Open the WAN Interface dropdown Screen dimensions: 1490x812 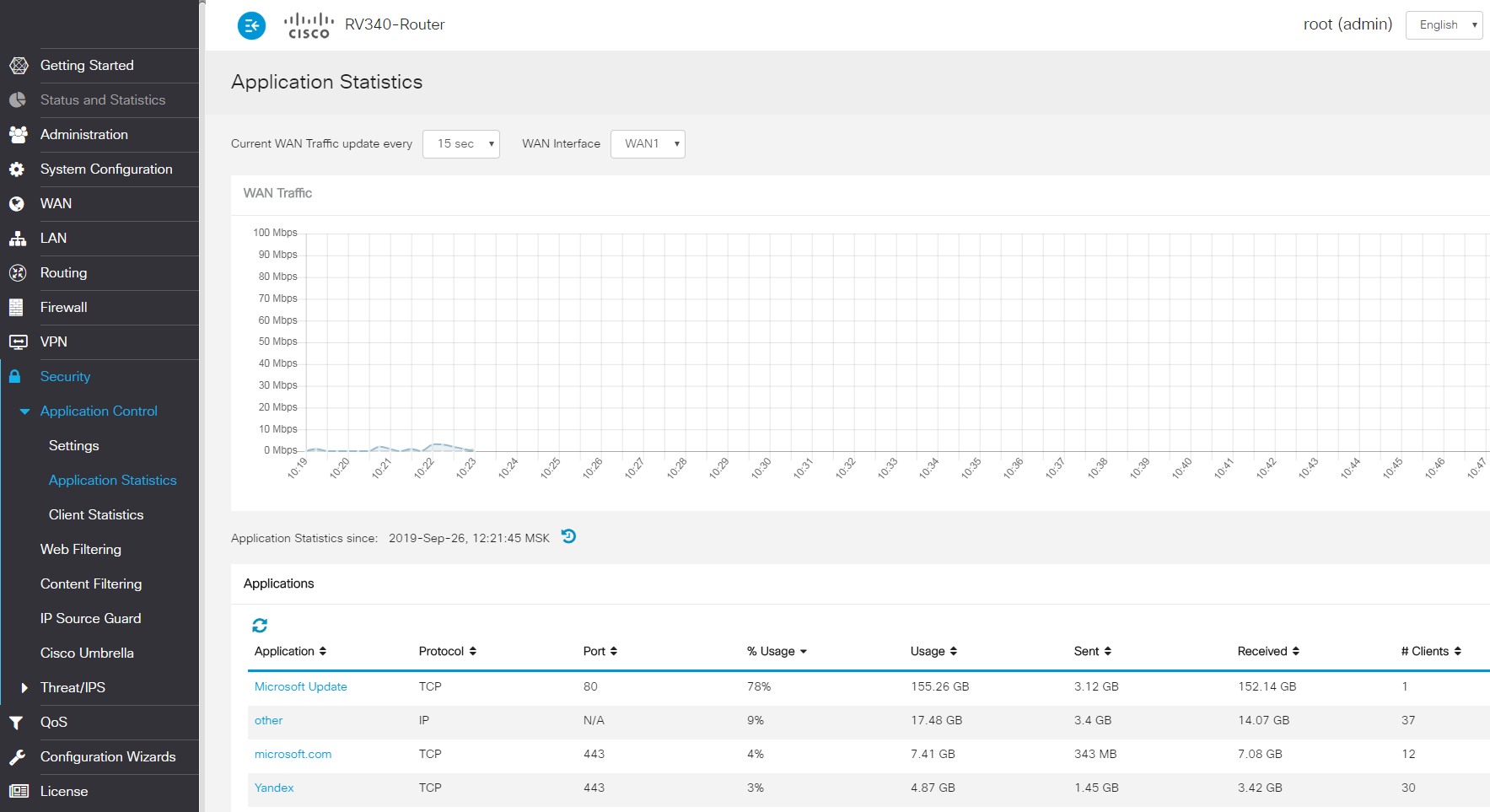648,144
